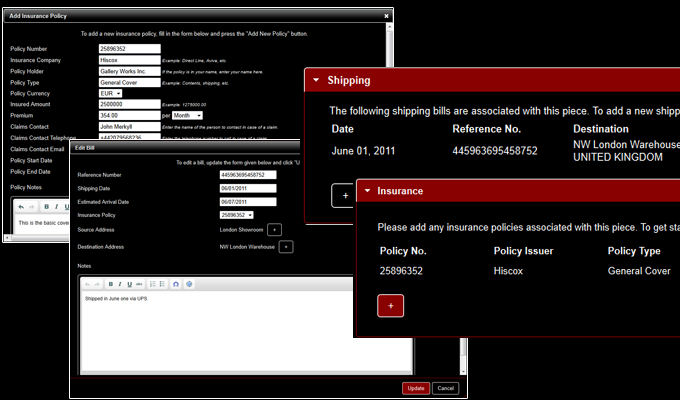Click Add Insurance Policy horizontal scrollbar left arrow
This screenshot has height=400, width=680.
click(7, 238)
